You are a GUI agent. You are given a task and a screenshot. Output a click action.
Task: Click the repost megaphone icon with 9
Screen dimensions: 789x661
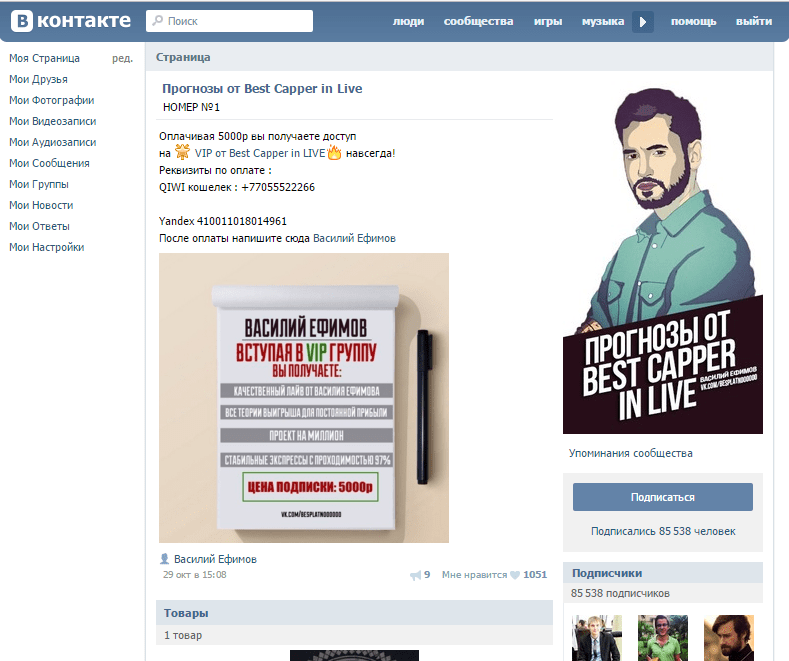tap(415, 575)
